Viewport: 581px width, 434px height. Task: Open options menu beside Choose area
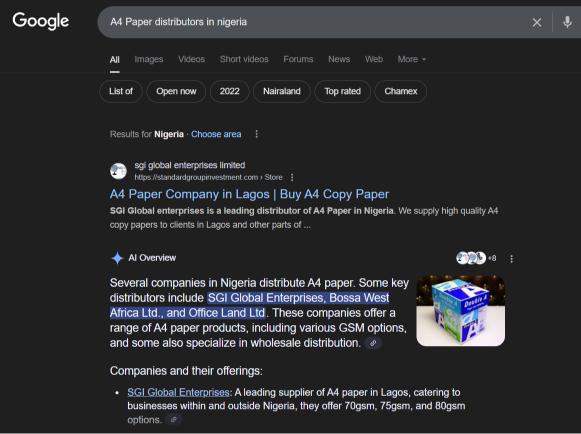256,134
